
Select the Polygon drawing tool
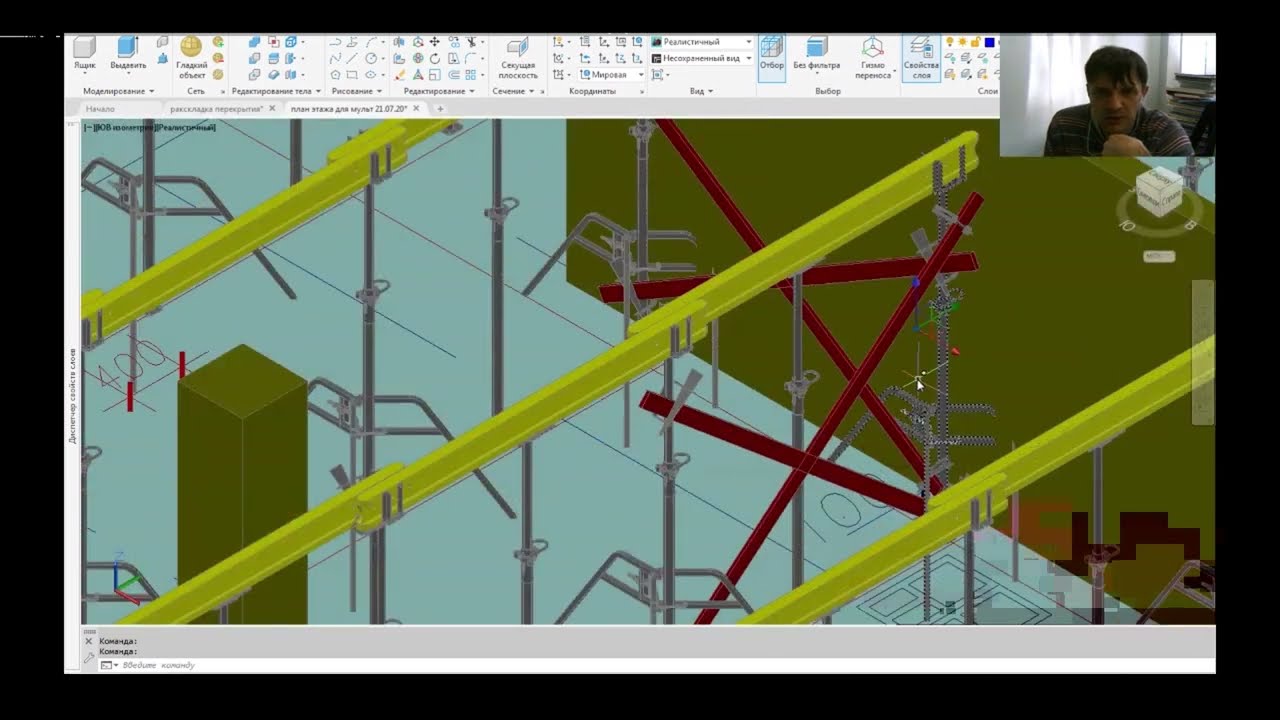point(335,75)
